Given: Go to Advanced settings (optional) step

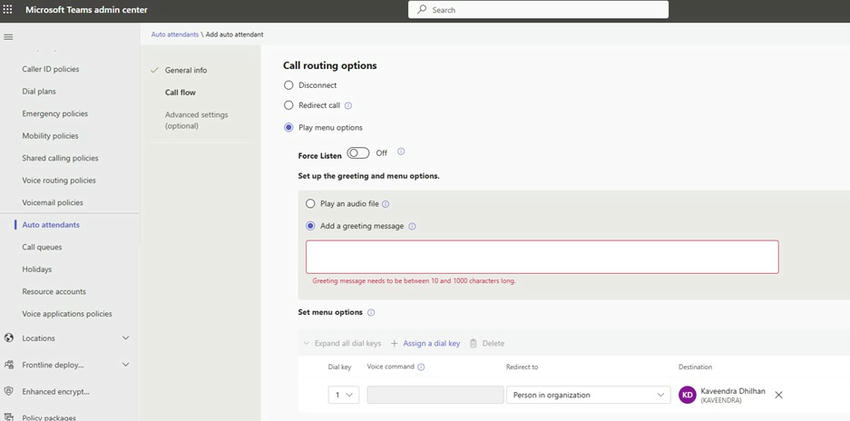Looking at the screenshot, I should click(x=197, y=120).
